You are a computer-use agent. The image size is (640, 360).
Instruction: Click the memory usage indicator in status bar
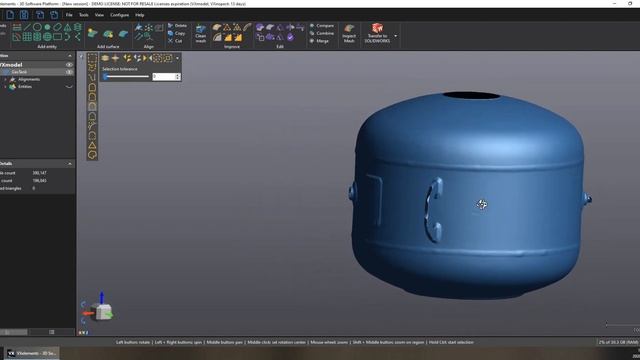tap(618, 342)
